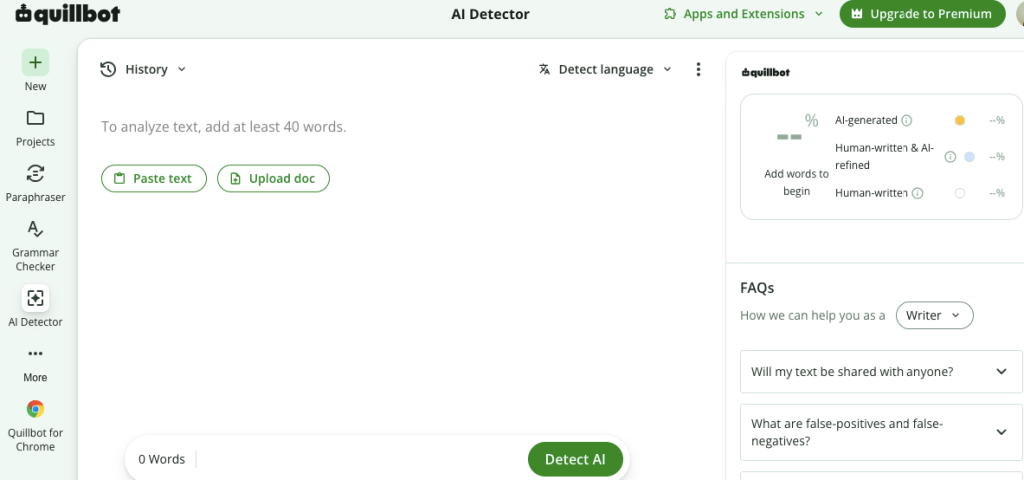Image resolution: width=1024 pixels, height=480 pixels.
Task: Expand Apps and Extensions menu
Action: click(743, 14)
